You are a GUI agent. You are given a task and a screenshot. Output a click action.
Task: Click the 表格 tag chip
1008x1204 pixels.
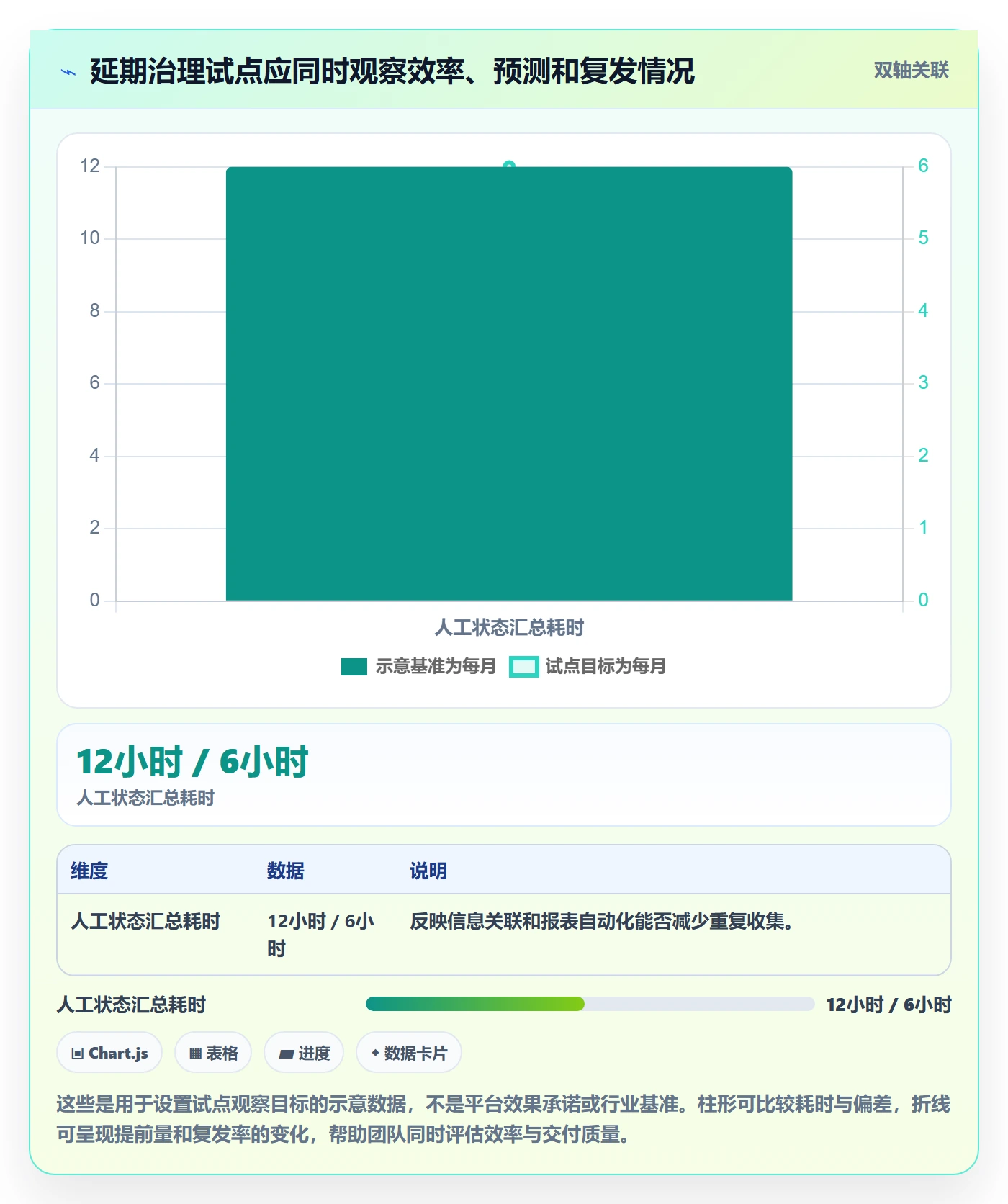coord(213,1053)
